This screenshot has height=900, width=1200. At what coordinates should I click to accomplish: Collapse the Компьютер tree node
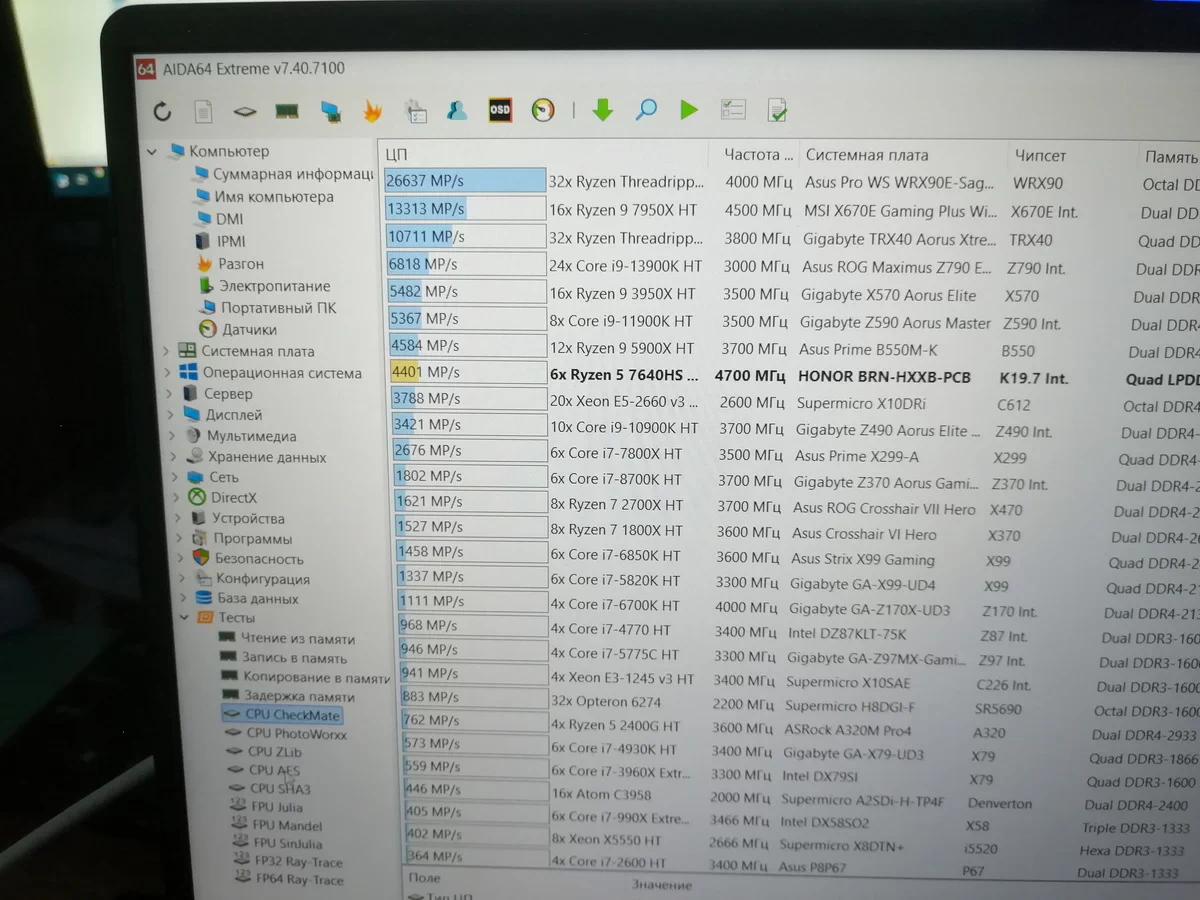[x=152, y=152]
